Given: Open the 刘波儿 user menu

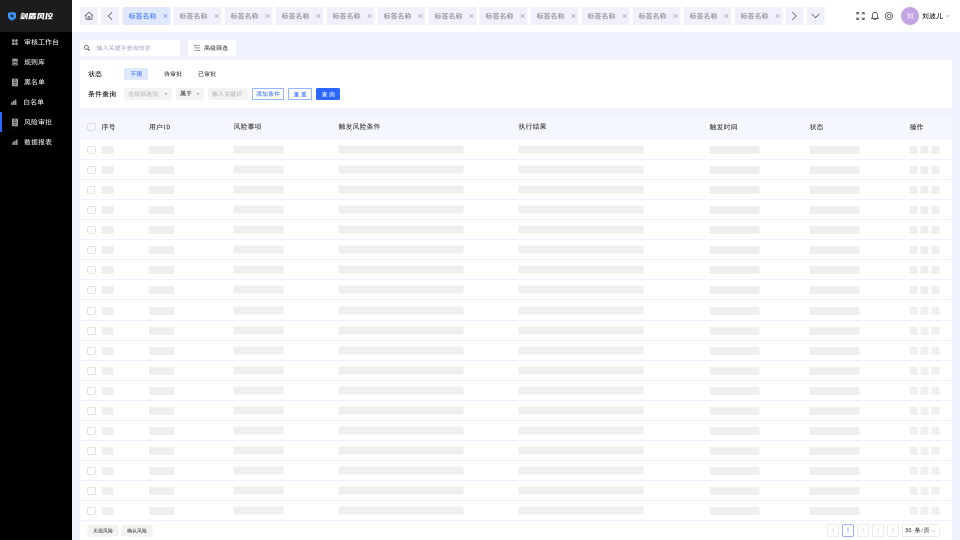Looking at the screenshot, I should pos(936,16).
